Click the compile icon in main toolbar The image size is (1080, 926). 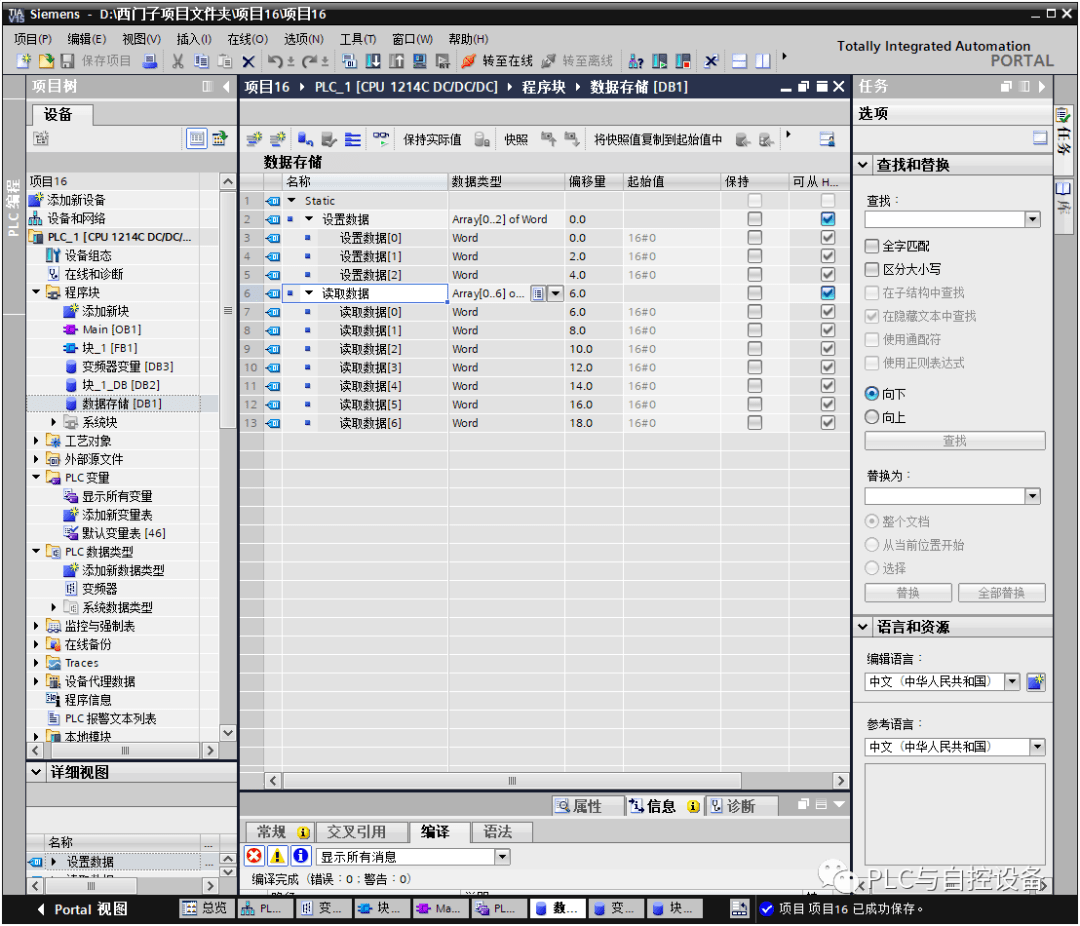[349, 61]
